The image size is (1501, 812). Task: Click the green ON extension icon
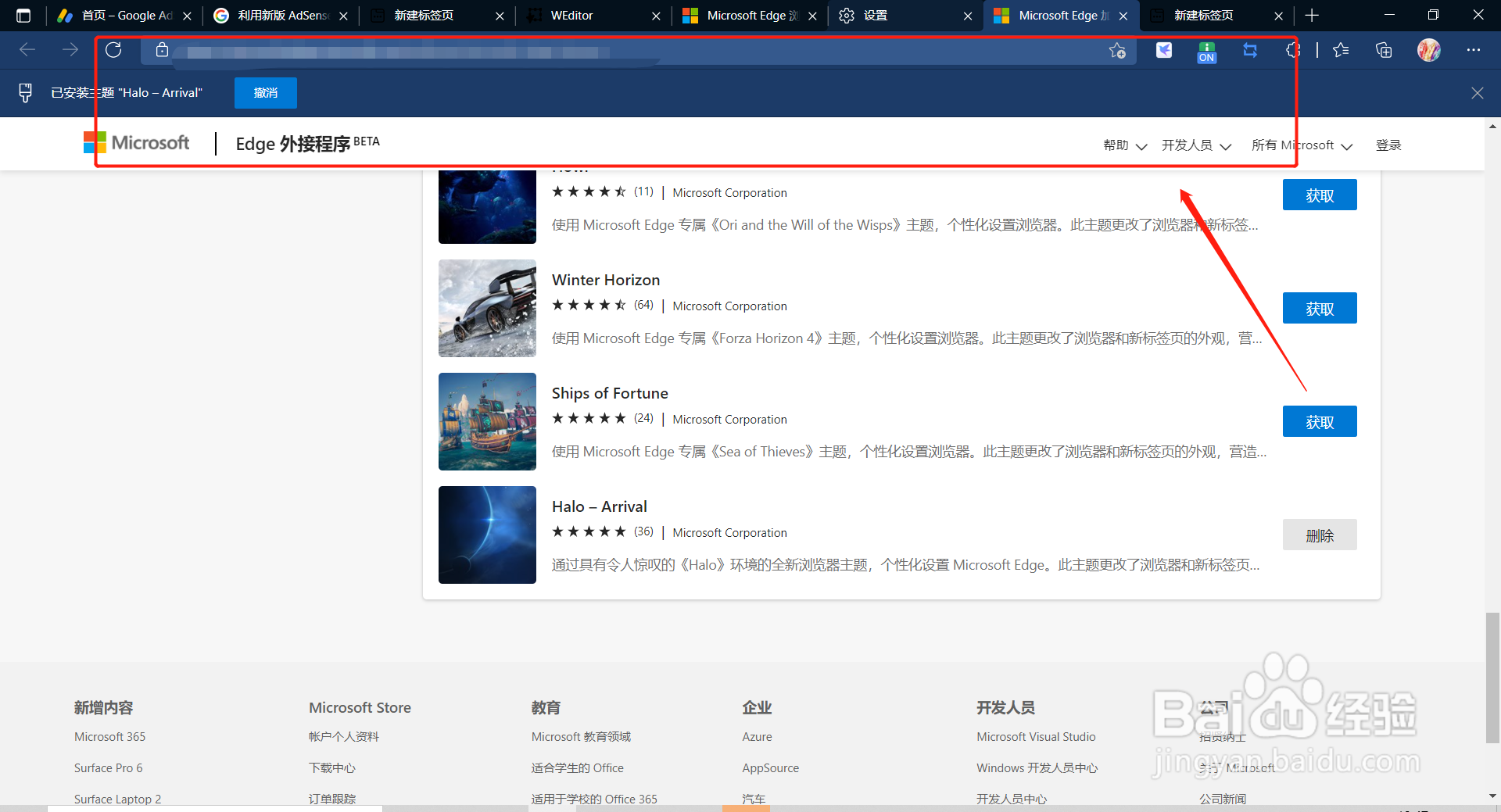(x=1207, y=52)
